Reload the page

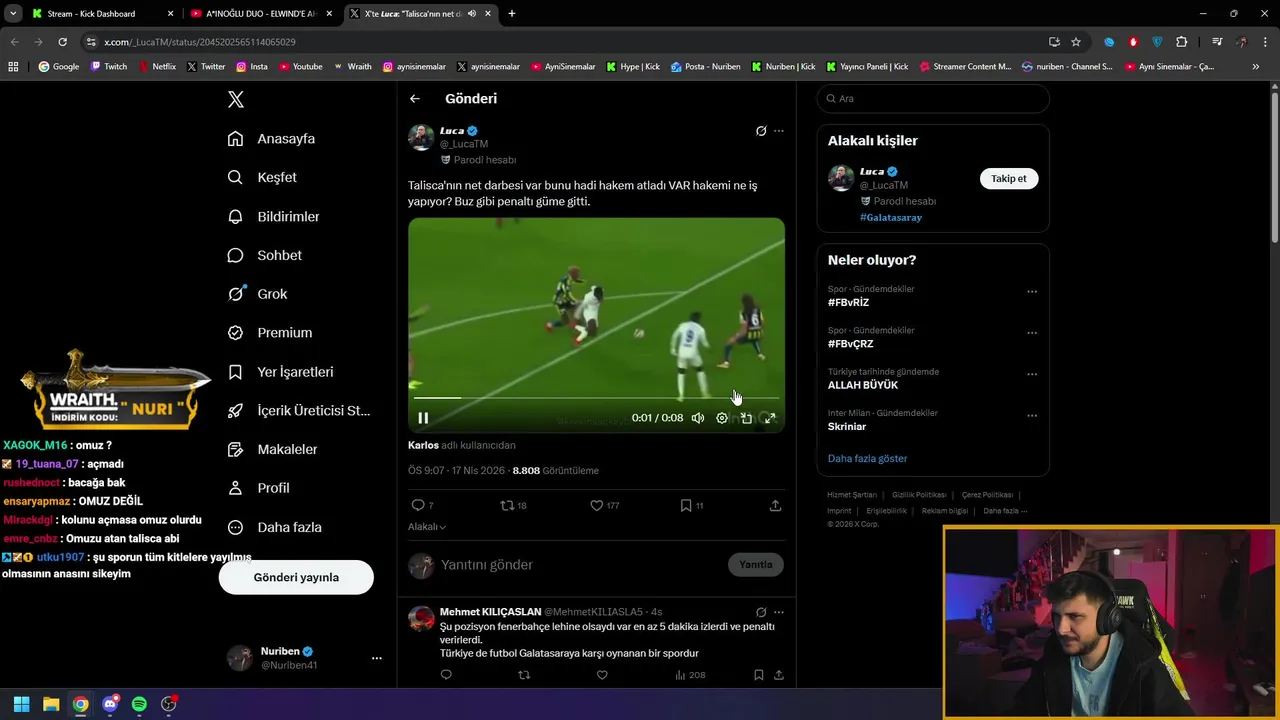tap(62, 42)
